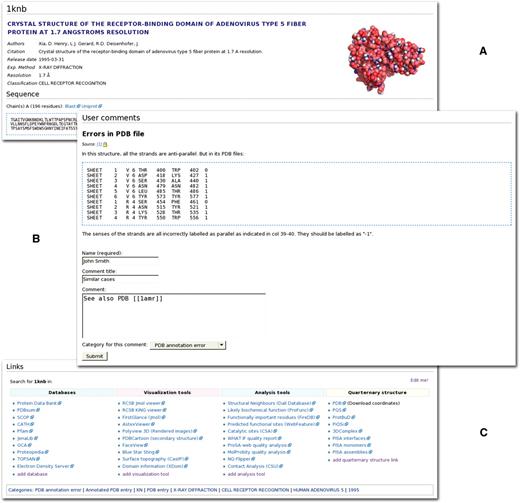
Task: Click the add visualization tool link
Action: [146, 474]
